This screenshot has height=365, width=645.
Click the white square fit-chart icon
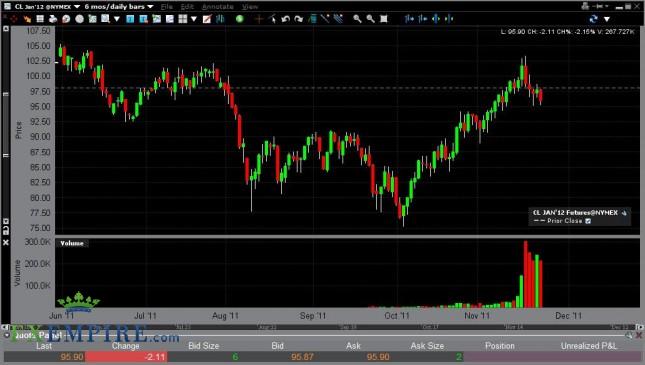pyautogui.click(x=384, y=19)
